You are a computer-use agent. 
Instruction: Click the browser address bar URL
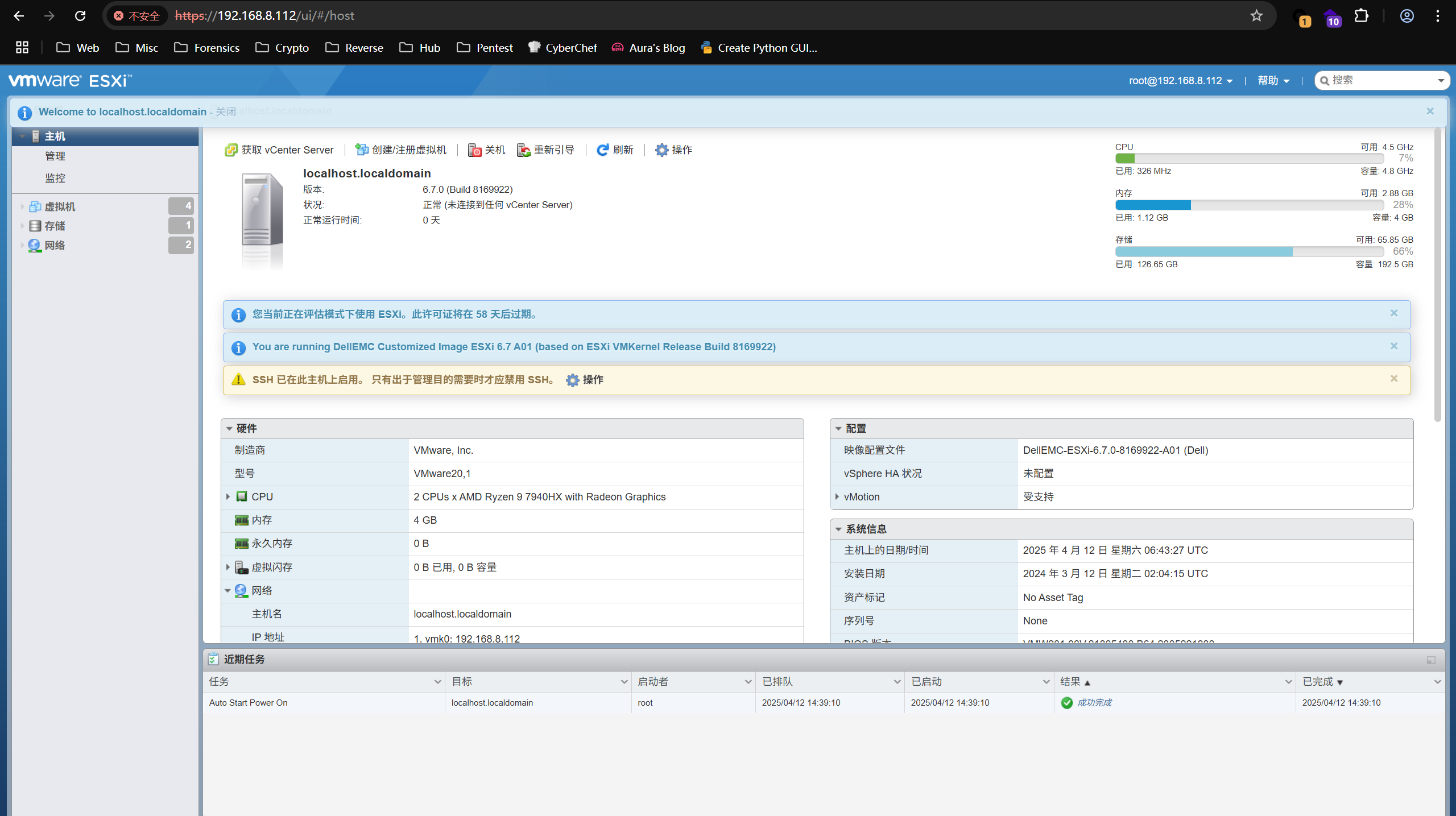click(x=264, y=16)
